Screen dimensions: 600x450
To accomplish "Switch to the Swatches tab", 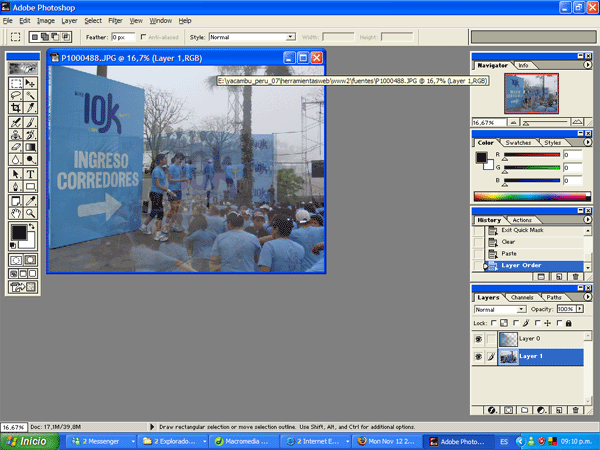I will pos(518,143).
